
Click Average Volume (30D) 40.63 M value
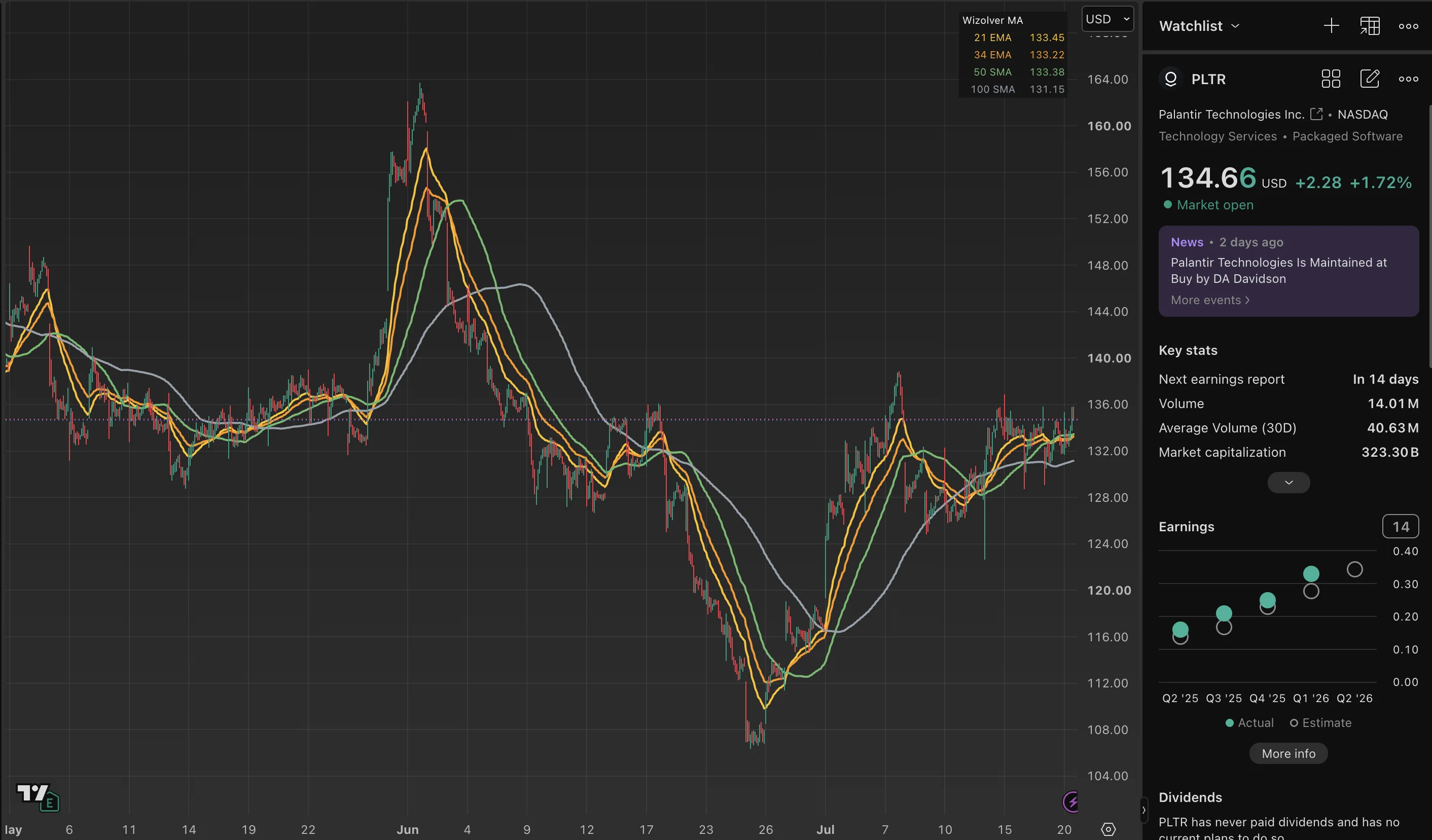tap(1393, 428)
